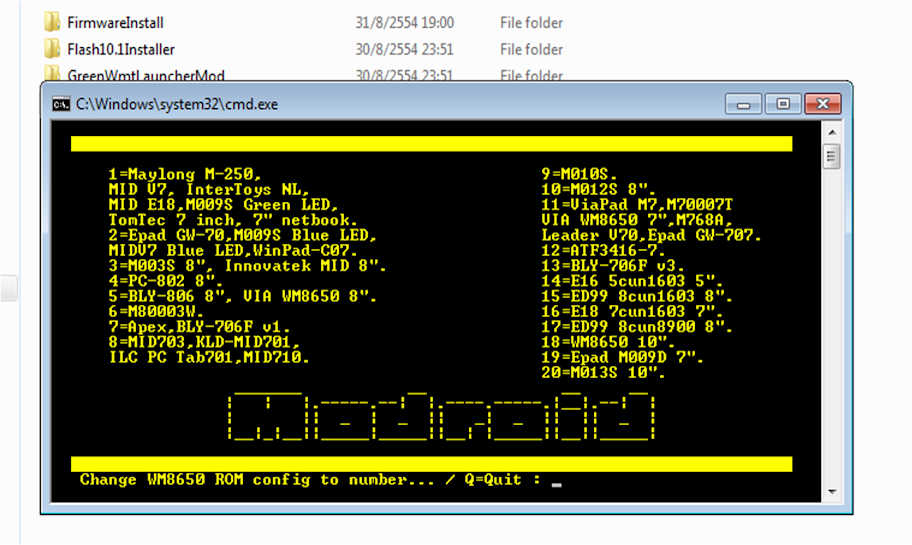
Task: Open the Flash10.1Installer folder icon
Action: pyautogui.click(x=52, y=49)
